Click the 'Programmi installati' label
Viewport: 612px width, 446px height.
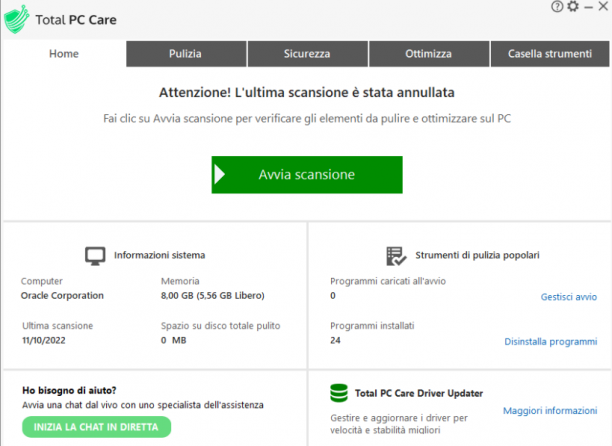[372, 326]
